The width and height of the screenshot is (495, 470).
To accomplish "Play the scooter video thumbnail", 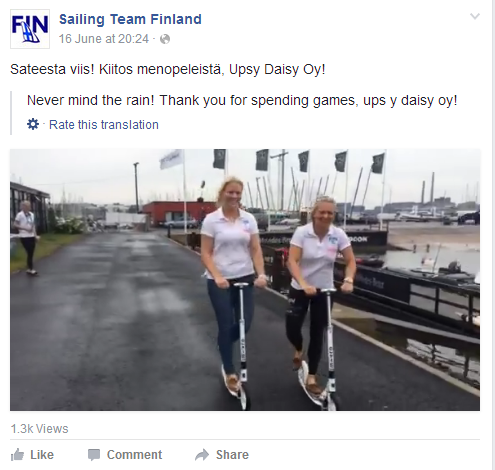I will pyautogui.click(x=245, y=280).
